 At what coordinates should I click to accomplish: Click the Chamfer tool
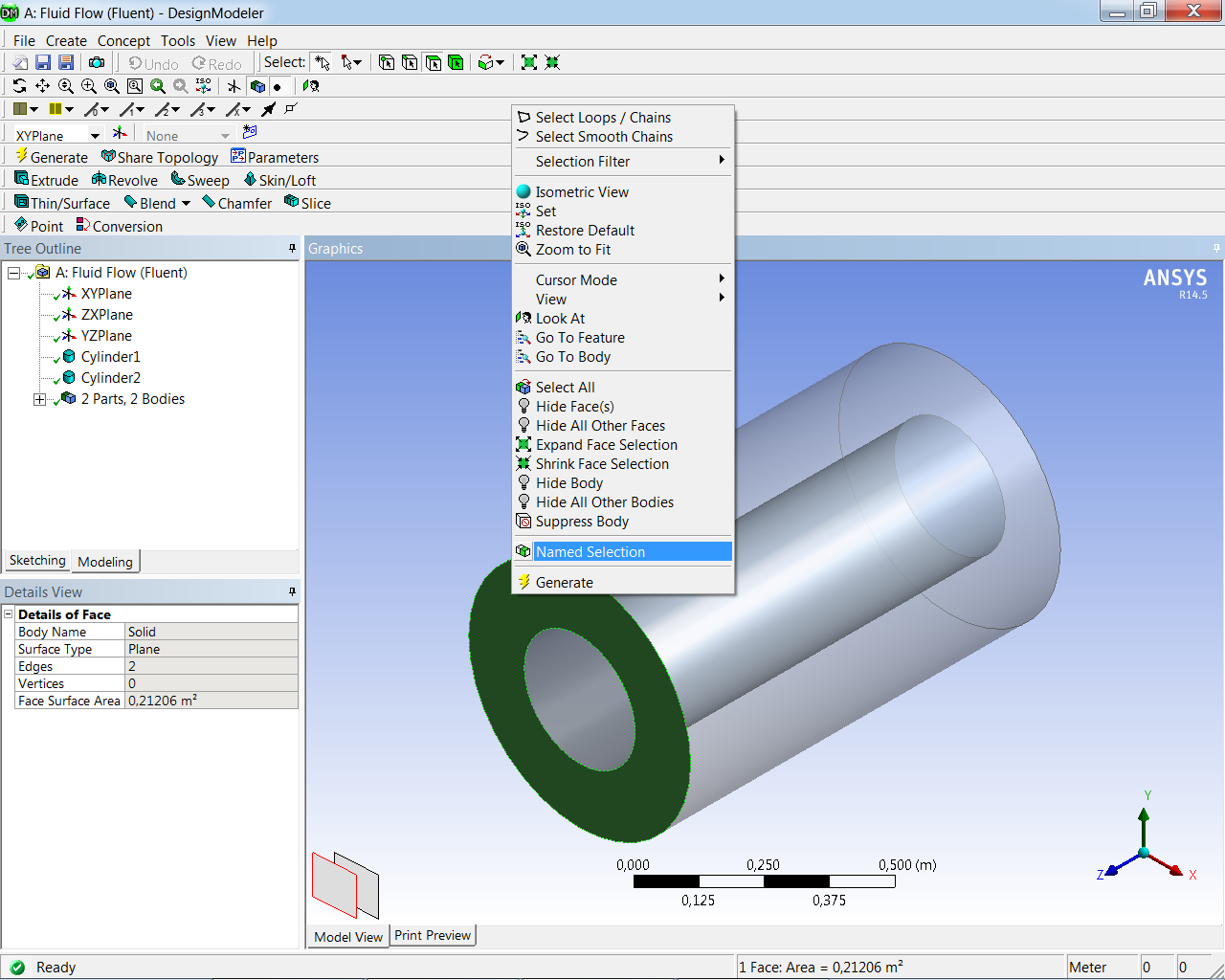pos(237,203)
